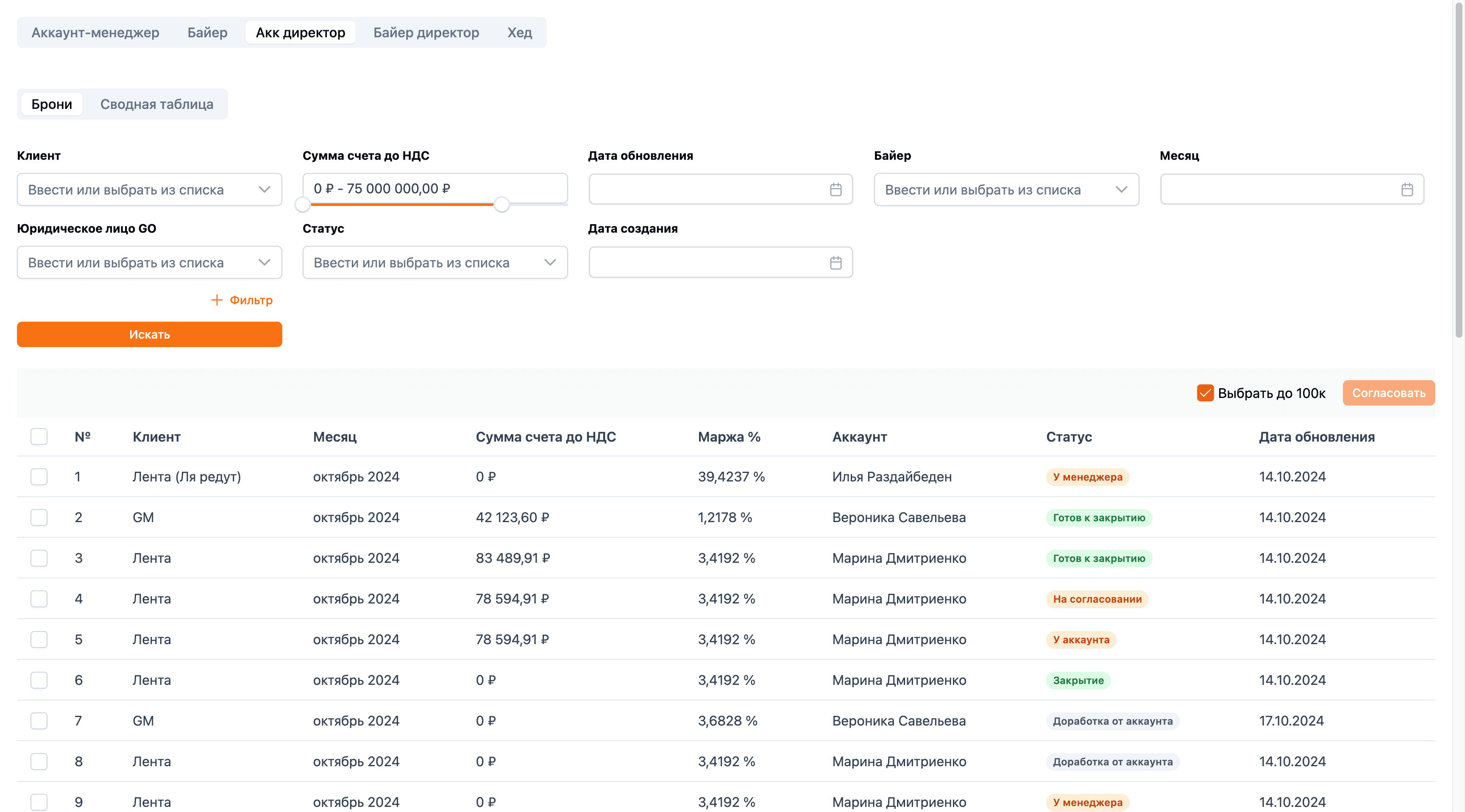Click the Согласовать button

point(1388,393)
